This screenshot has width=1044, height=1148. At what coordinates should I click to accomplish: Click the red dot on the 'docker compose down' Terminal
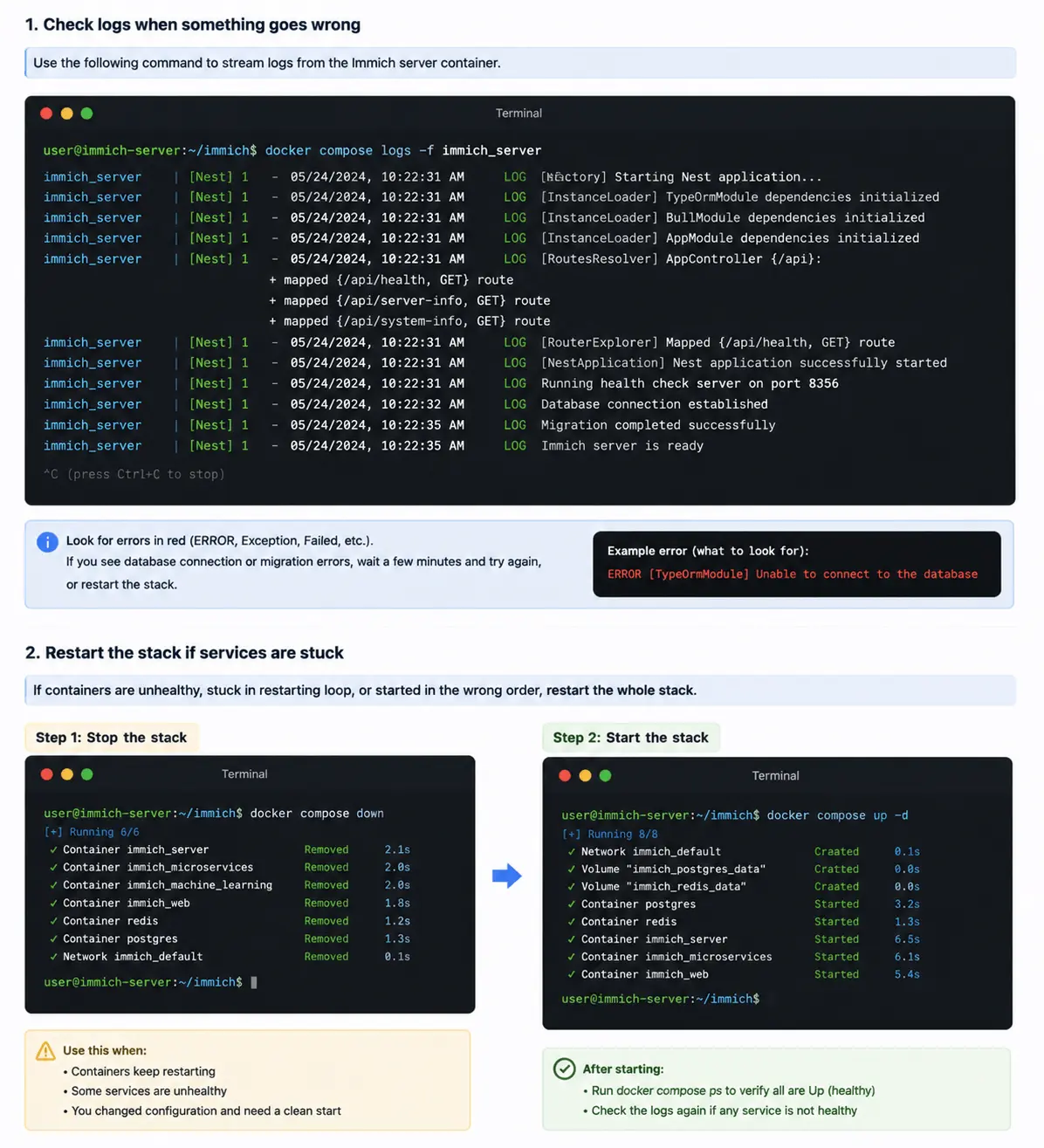tap(46, 774)
